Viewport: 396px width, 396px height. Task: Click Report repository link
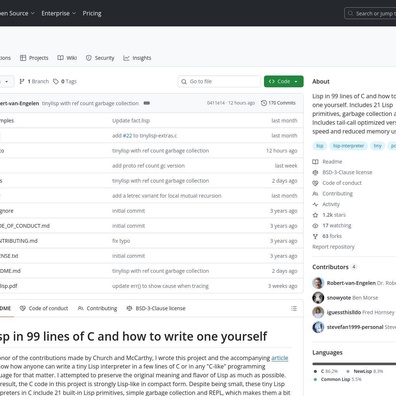[x=333, y=247]
